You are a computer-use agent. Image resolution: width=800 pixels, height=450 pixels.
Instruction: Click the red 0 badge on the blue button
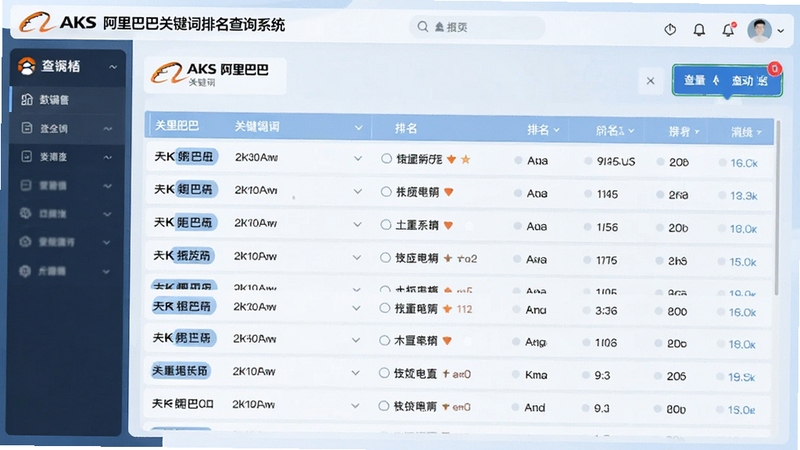click(x=774, y=68)
